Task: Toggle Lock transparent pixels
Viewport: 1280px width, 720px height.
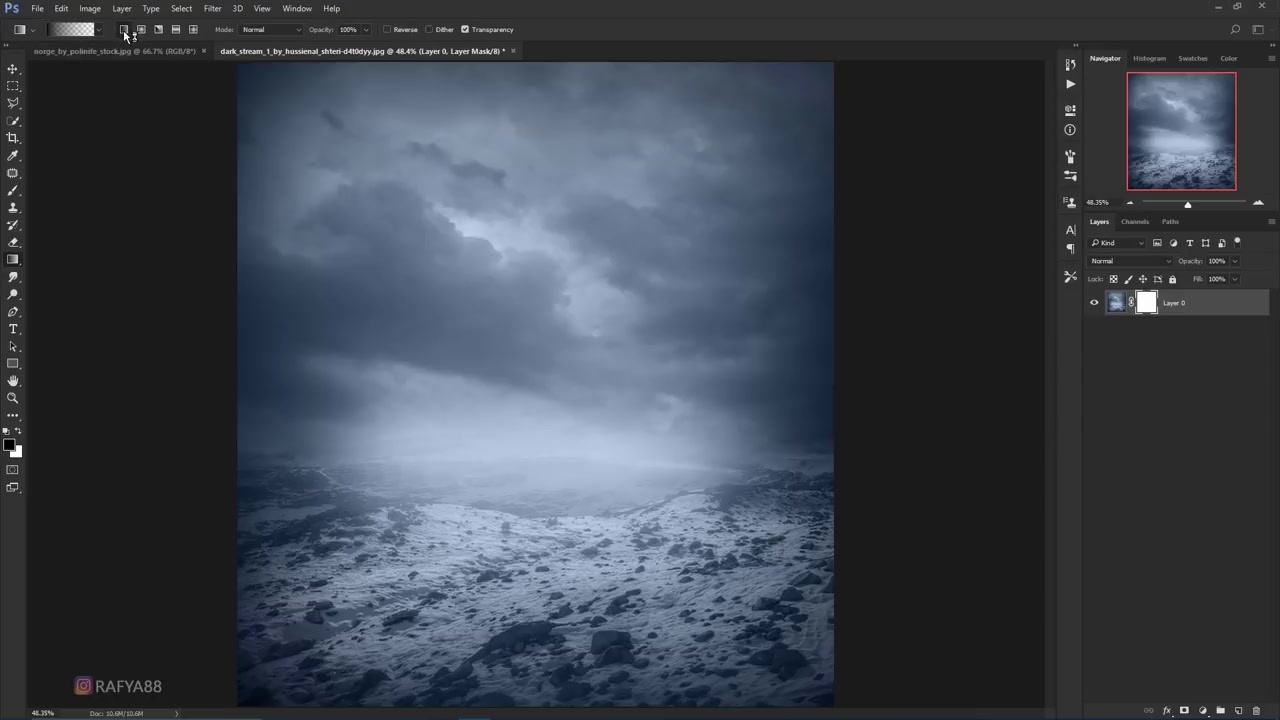Action: 1114,279
